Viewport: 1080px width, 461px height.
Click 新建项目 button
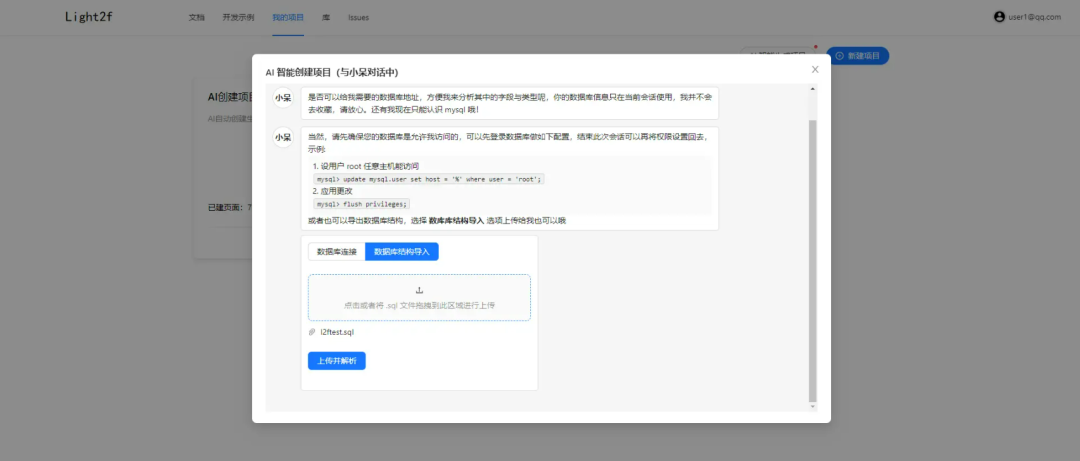pos(858,56)
